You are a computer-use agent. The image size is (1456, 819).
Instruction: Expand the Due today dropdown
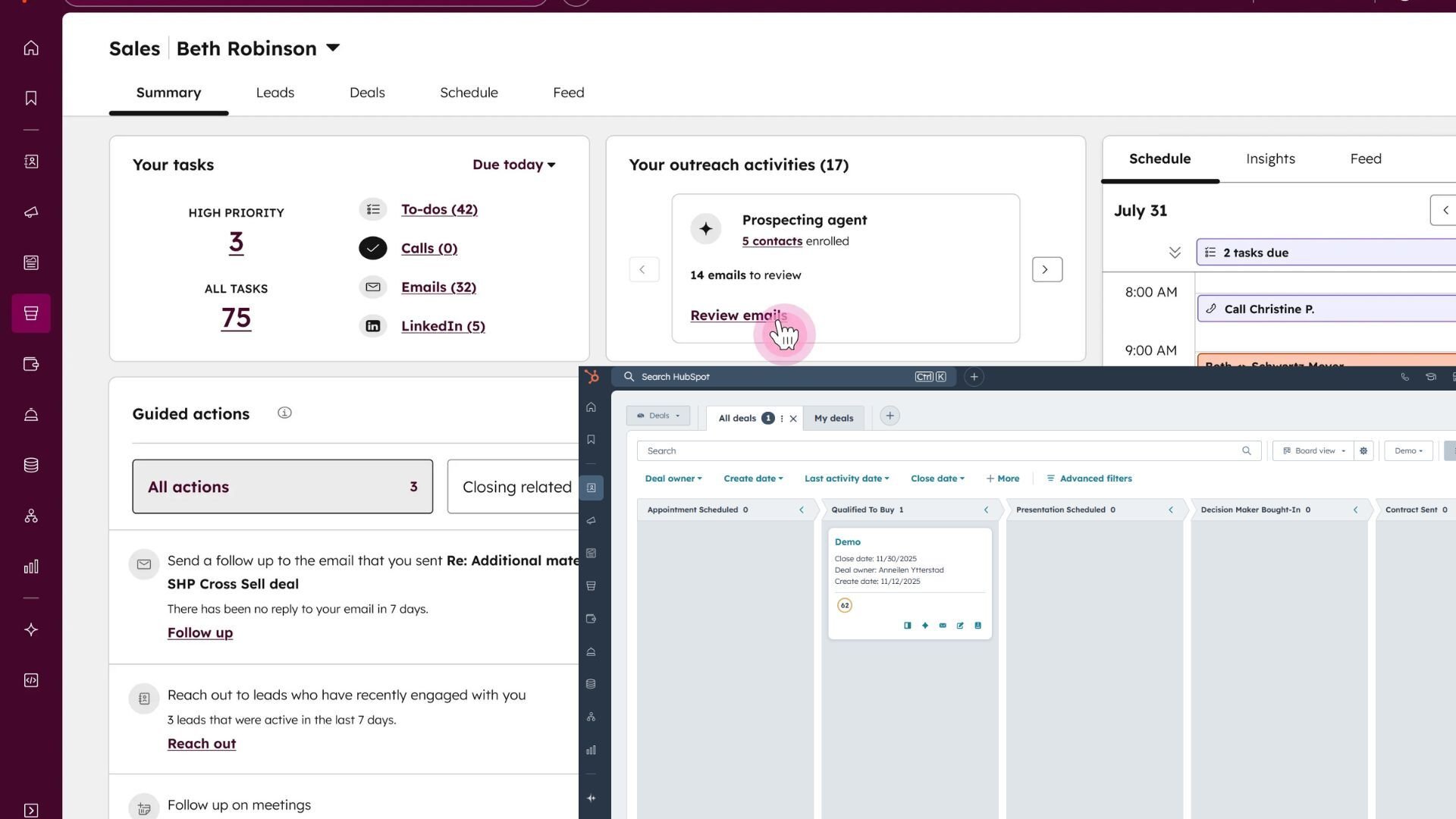point(513,165)
